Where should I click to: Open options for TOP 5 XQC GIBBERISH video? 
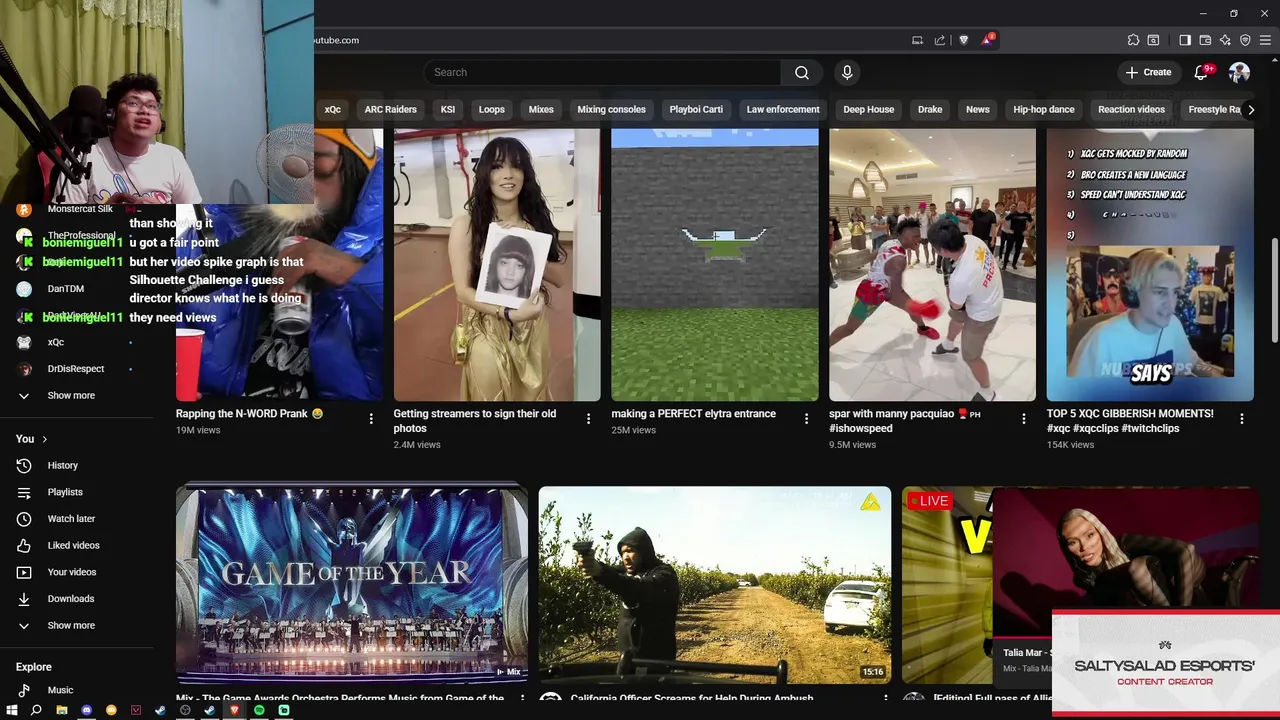[1241, 419]
